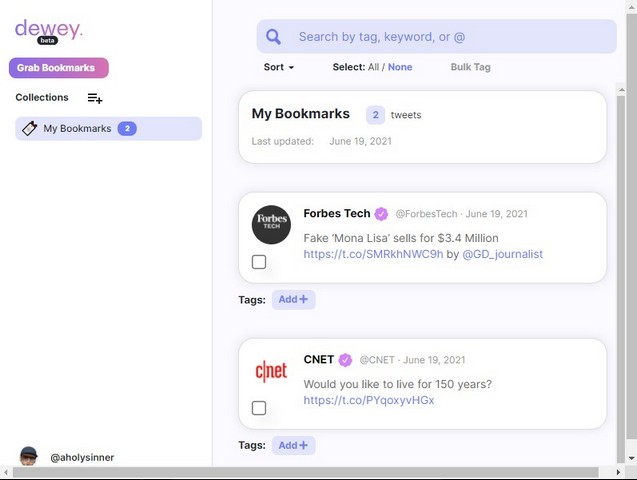The image size is (637, 480).
Task: Click Bulk Tag
Action: pos(470,67)
